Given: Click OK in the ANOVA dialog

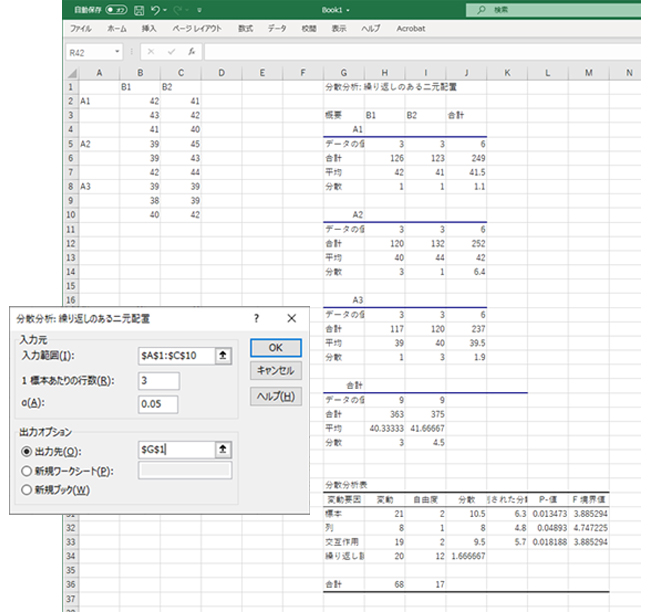Looking at the screenshot, I should tap(276, 348).
